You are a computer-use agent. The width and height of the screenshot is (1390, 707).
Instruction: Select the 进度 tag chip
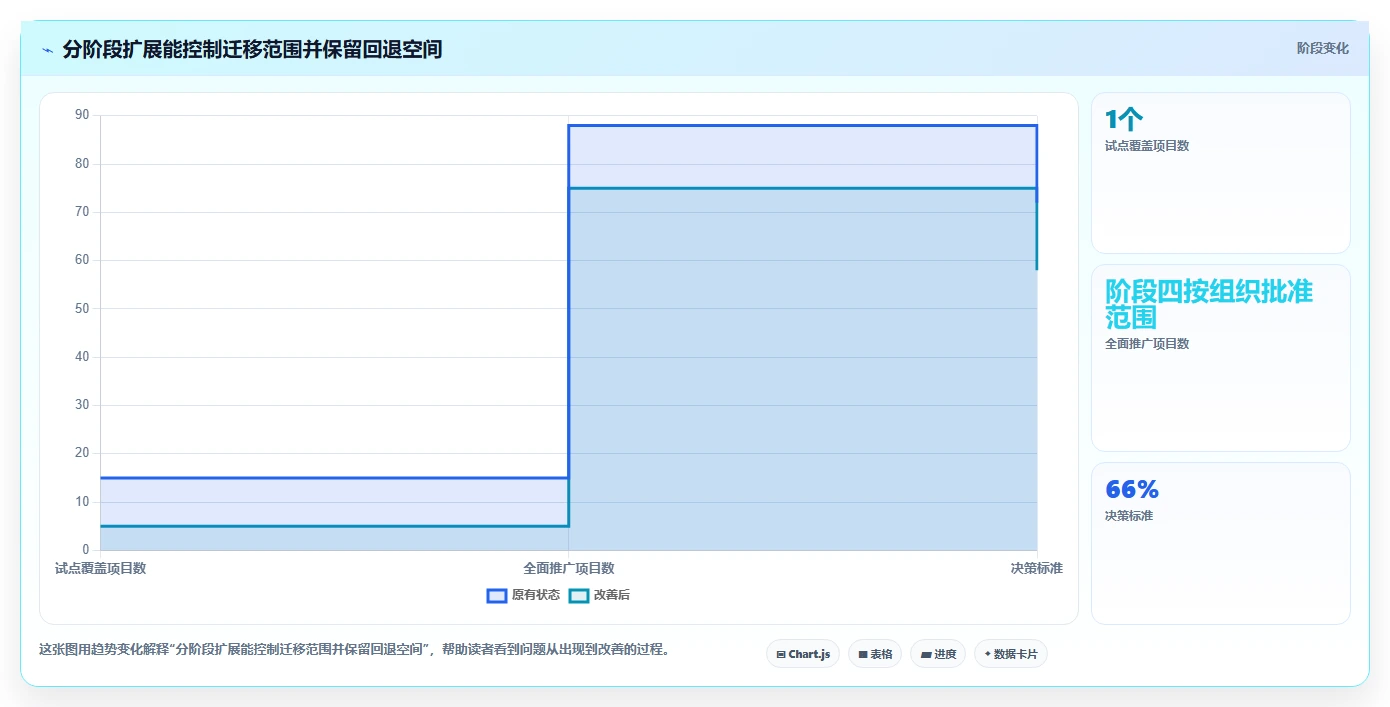pos(938,654)
